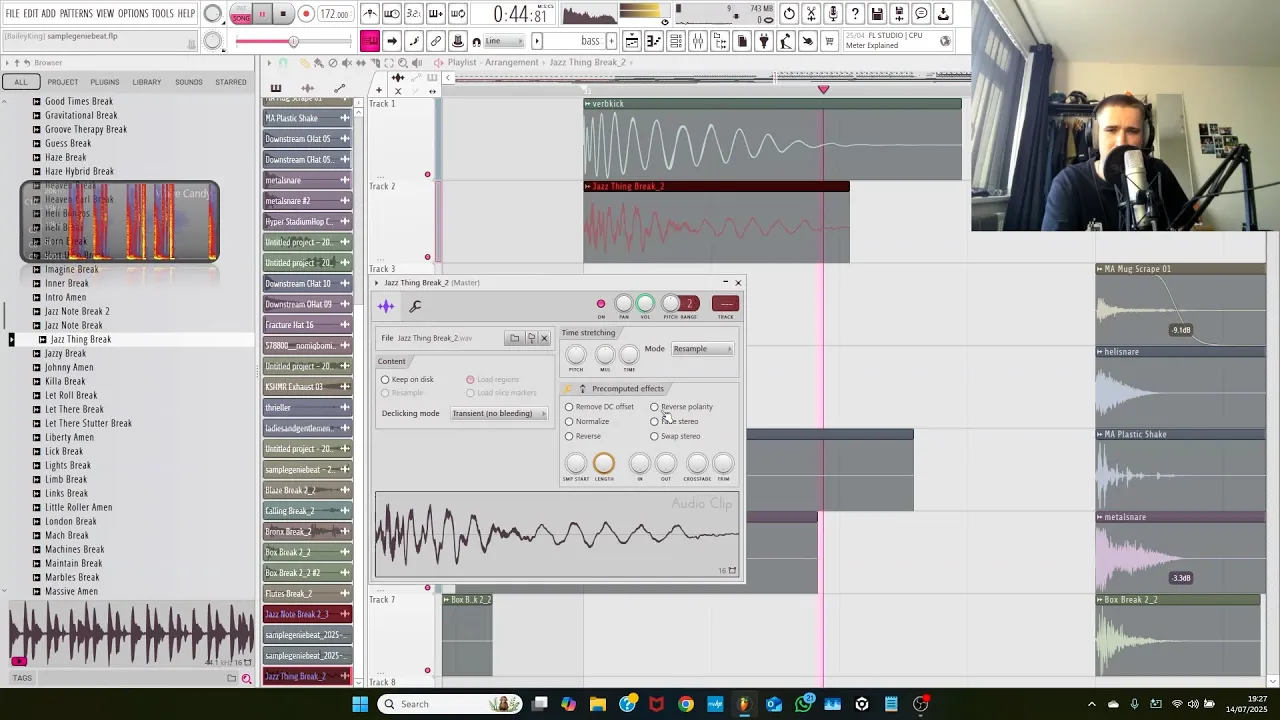
Task: Open the piano roll view icon
Action: click(x=654, y=41)
